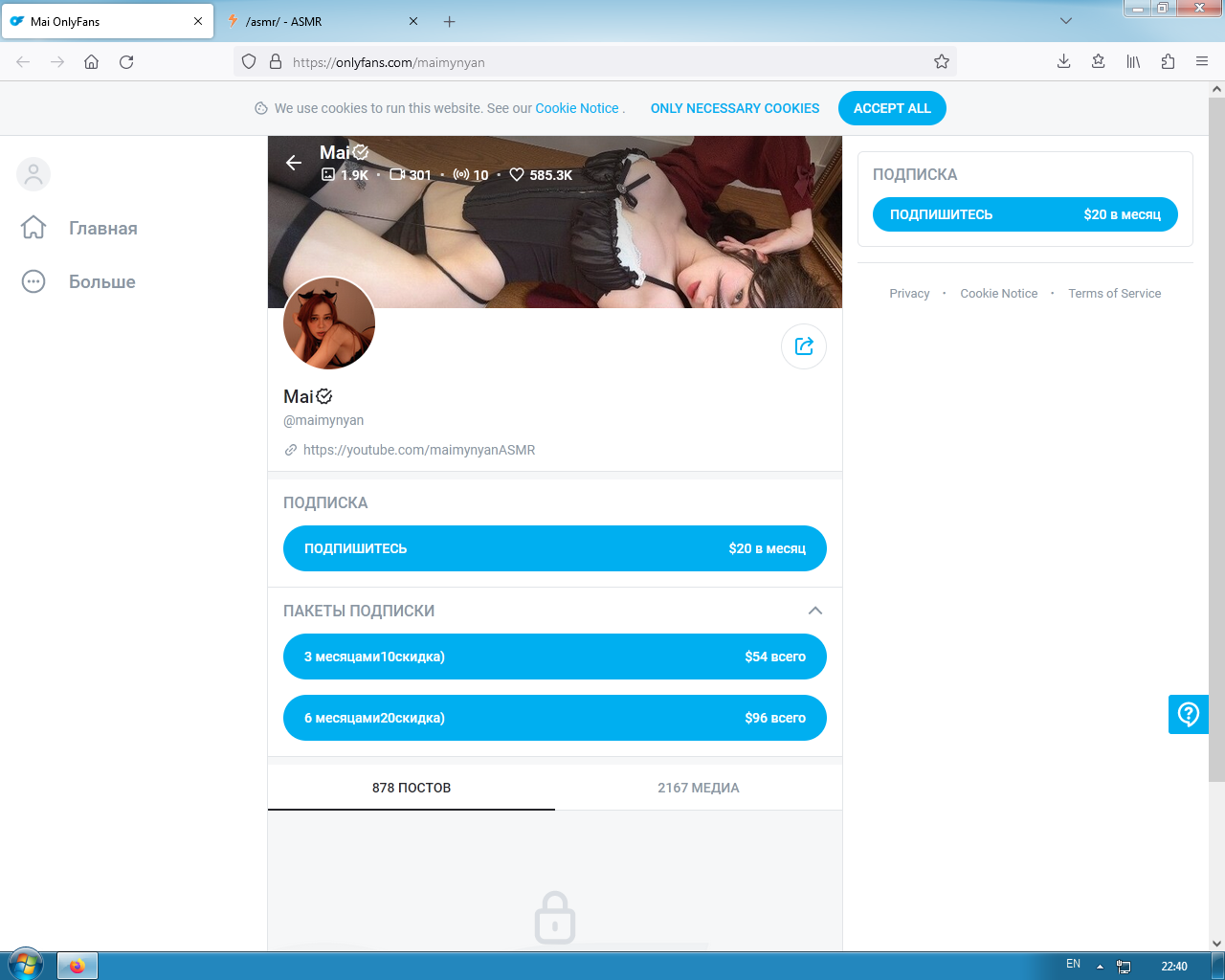
Task: Click the 301 videos count
Action: [x=411, y=175]
